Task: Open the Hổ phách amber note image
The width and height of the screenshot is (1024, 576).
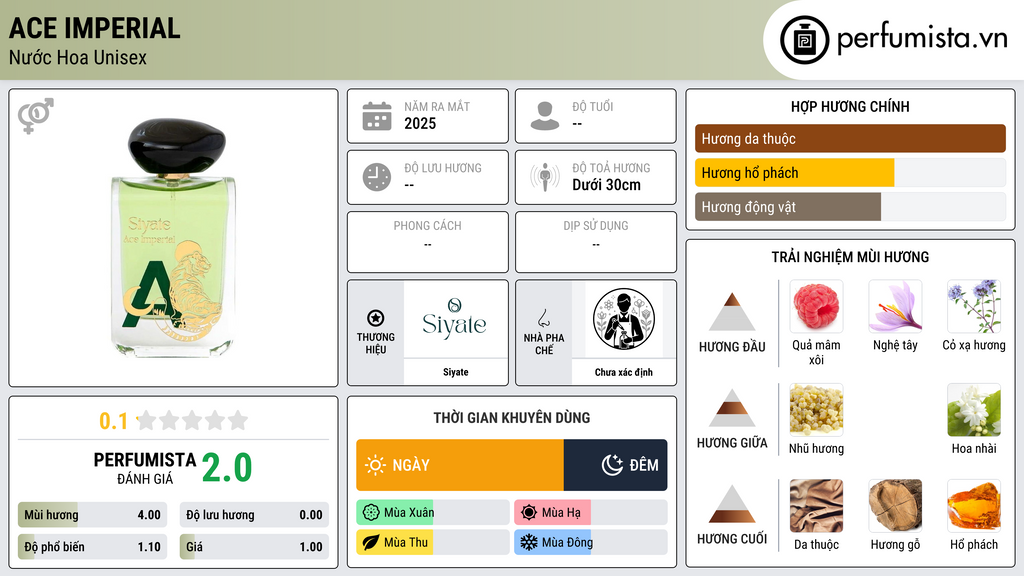Action: 974,505
